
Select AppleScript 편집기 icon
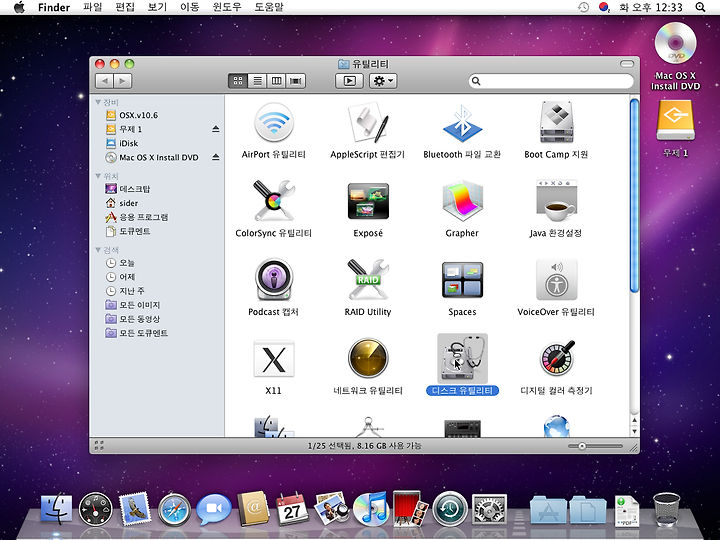coord(367,123)
